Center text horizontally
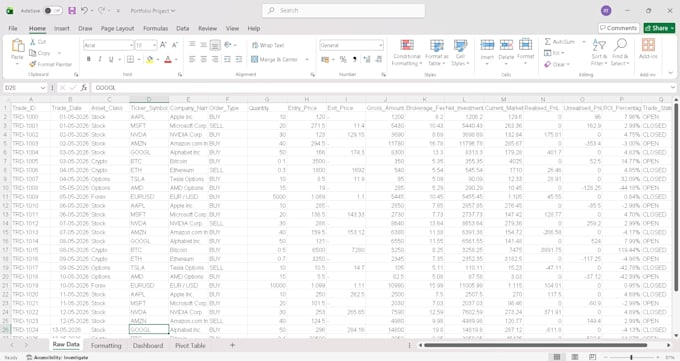 click(x=203, y=59)
